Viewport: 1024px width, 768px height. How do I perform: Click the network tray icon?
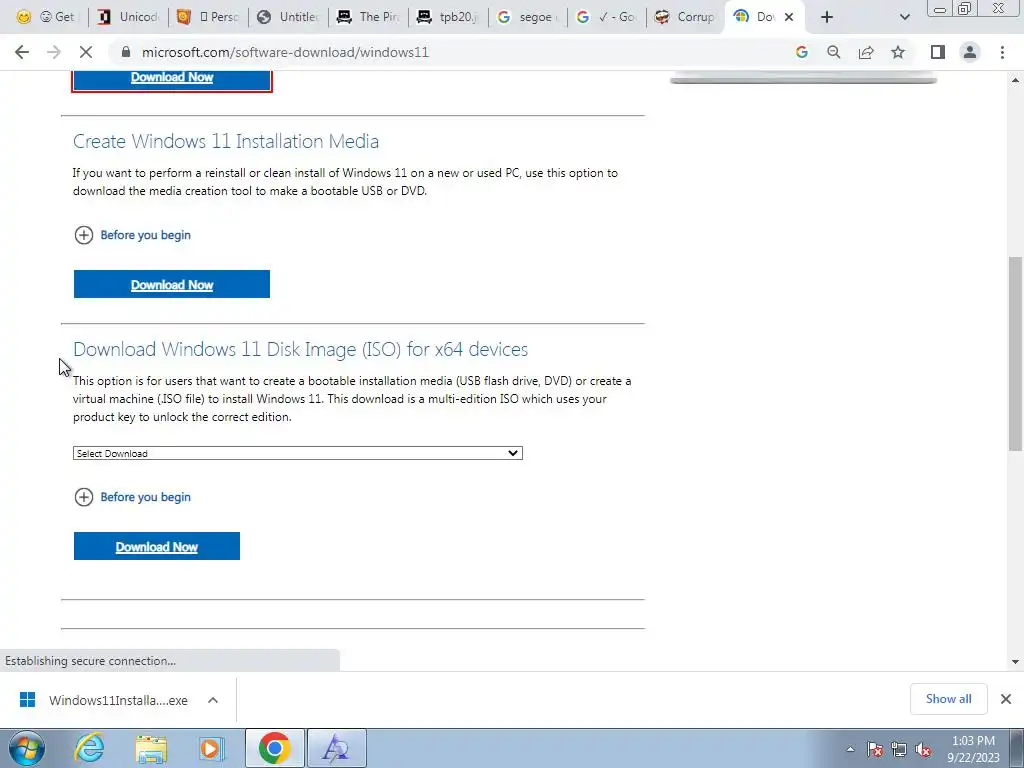point(899,749)
